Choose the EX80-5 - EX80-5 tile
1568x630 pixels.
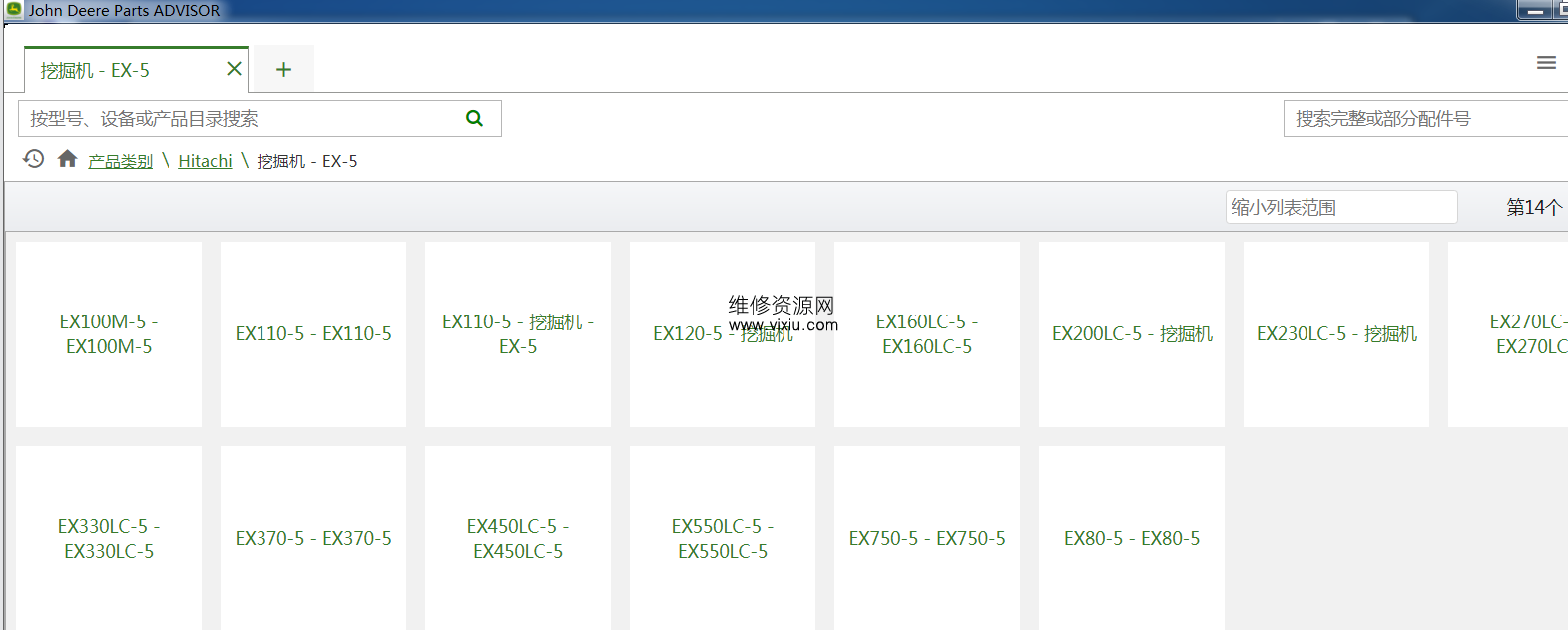pos(1132,538)
